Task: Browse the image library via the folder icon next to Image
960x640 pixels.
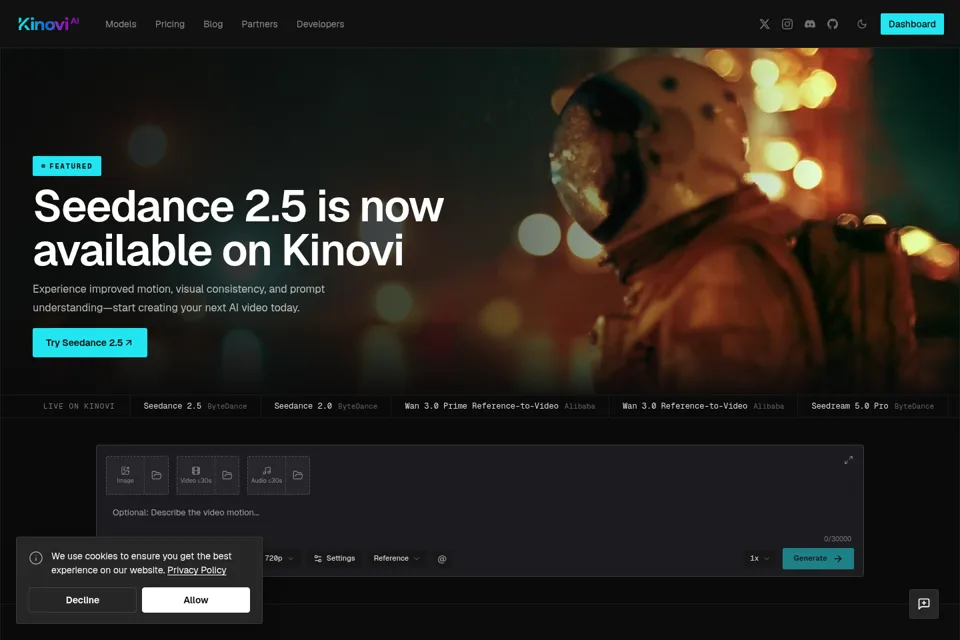Action: 156,475
